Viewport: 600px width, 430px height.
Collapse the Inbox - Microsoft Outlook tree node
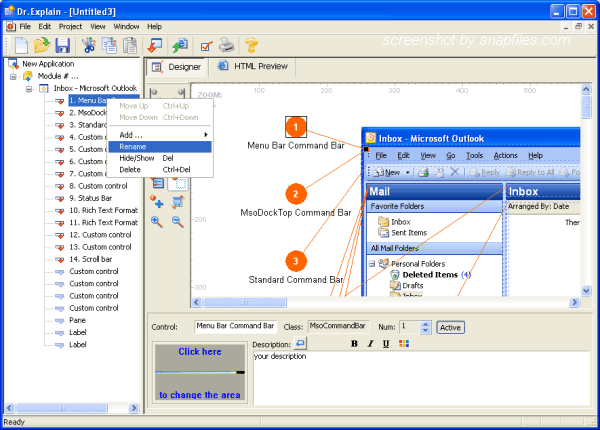pos(29,89)
